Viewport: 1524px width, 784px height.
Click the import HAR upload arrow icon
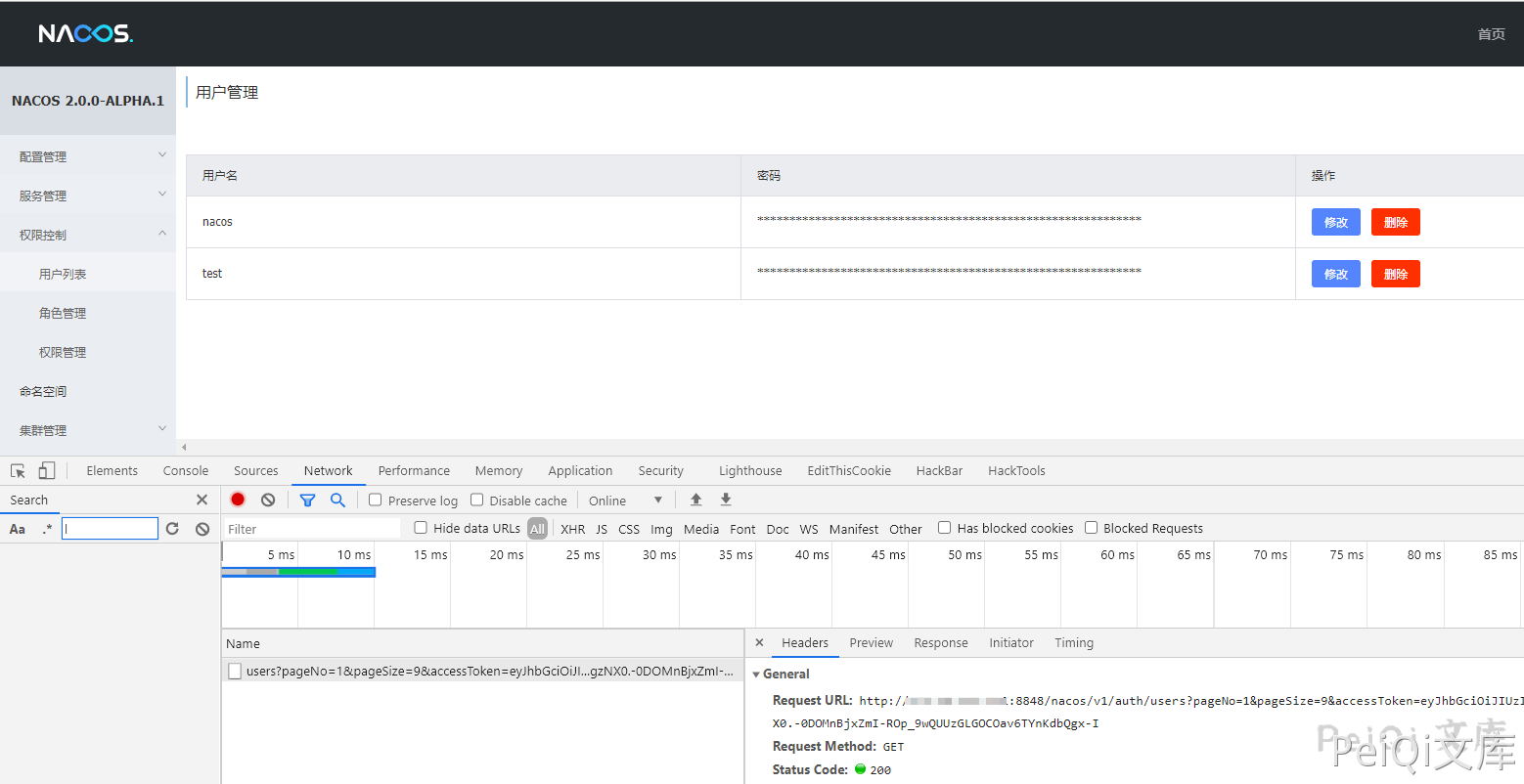(695, 500)
